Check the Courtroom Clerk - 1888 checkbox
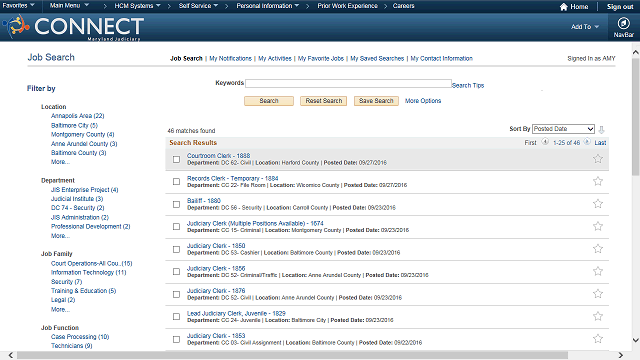This screenshot has height=360, width=640. click(176, 159)
